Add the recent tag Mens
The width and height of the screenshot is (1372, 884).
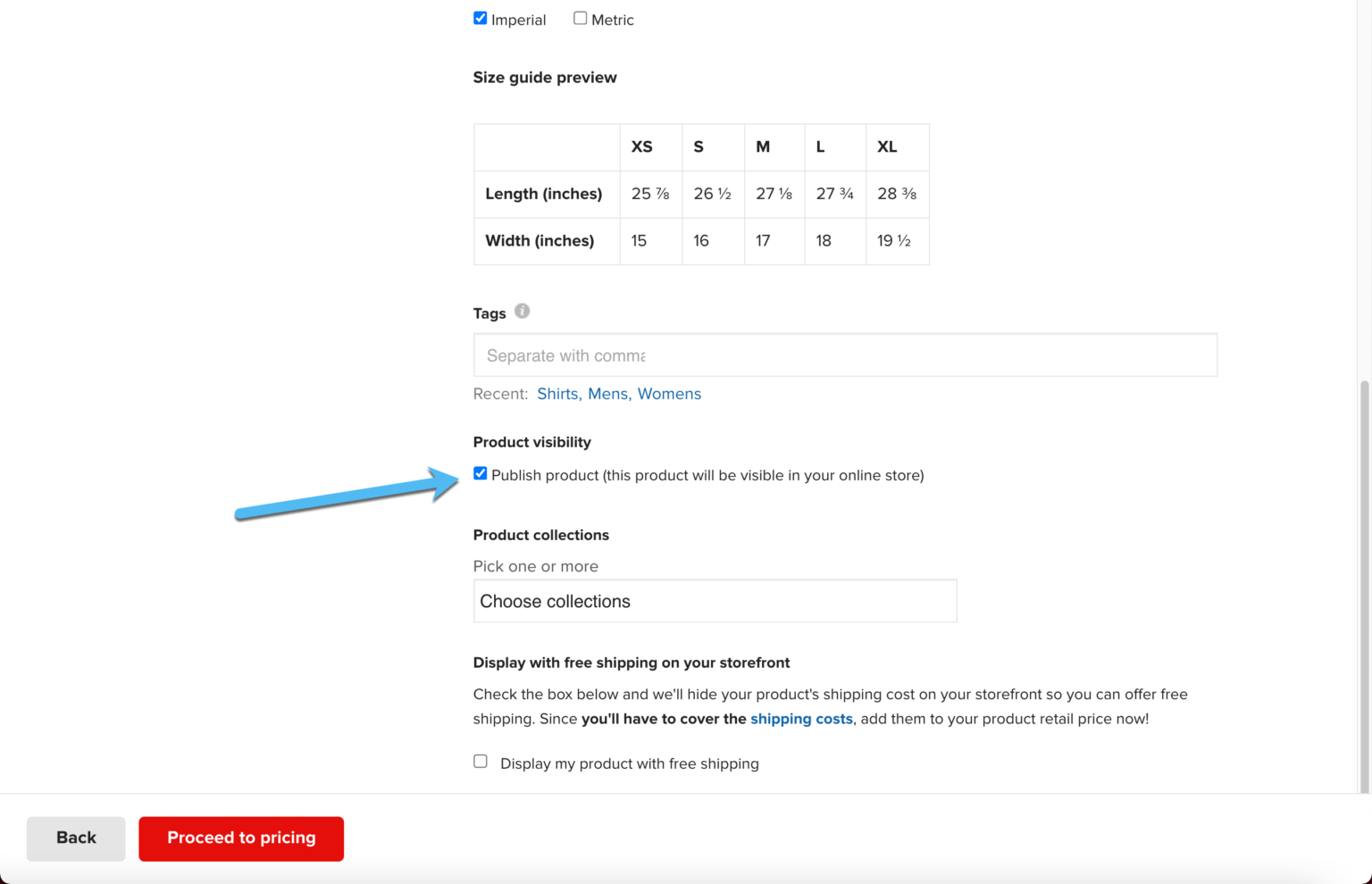tap(608, 393)
